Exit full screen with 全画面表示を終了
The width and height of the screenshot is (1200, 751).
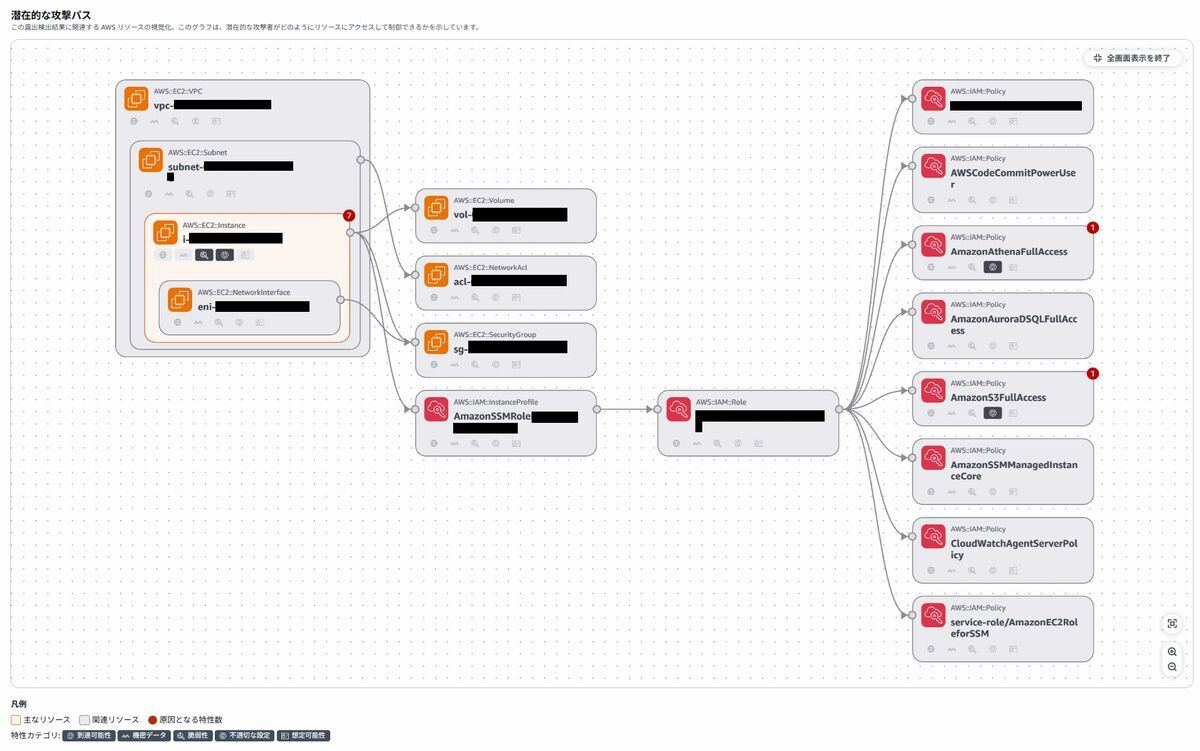(x=1132, y=58)
